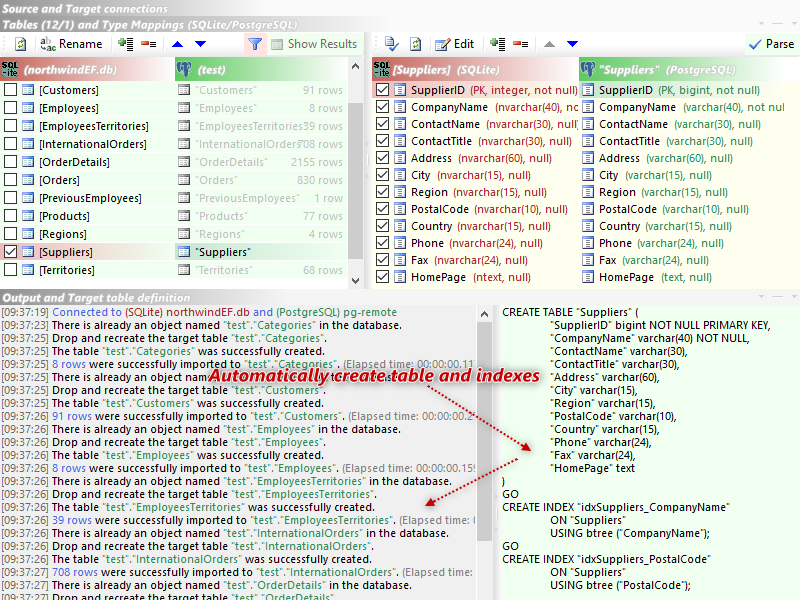Remove a column mapping in the right toolbar
Image resolution: width=800 pixels, height=600 pixels.
(520, 44)
